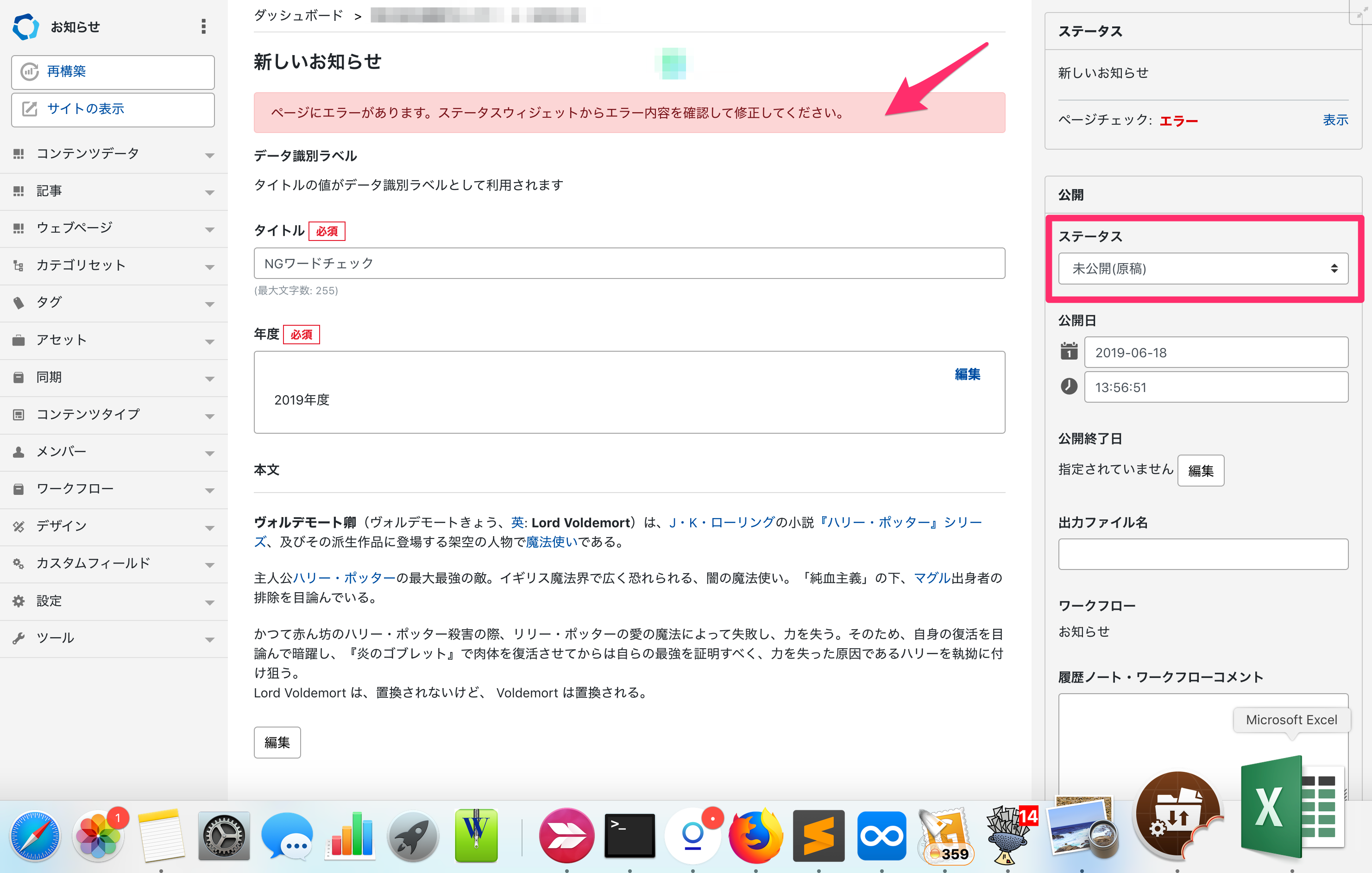This screenshot has height=873, width=1372.
Task: Select the gear icon for 設定 in the sidebar
Action: [x=18, y=600]
